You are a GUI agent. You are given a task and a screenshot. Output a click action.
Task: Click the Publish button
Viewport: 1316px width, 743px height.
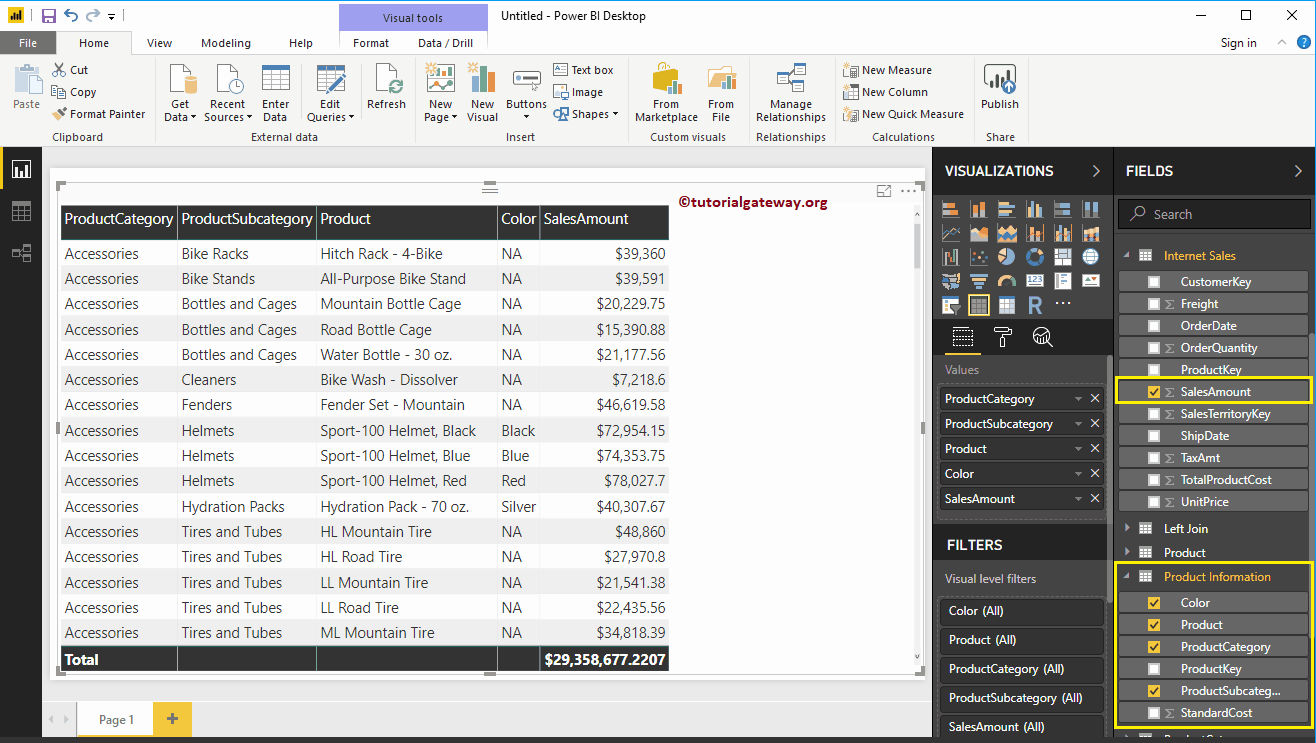[999, 90]
